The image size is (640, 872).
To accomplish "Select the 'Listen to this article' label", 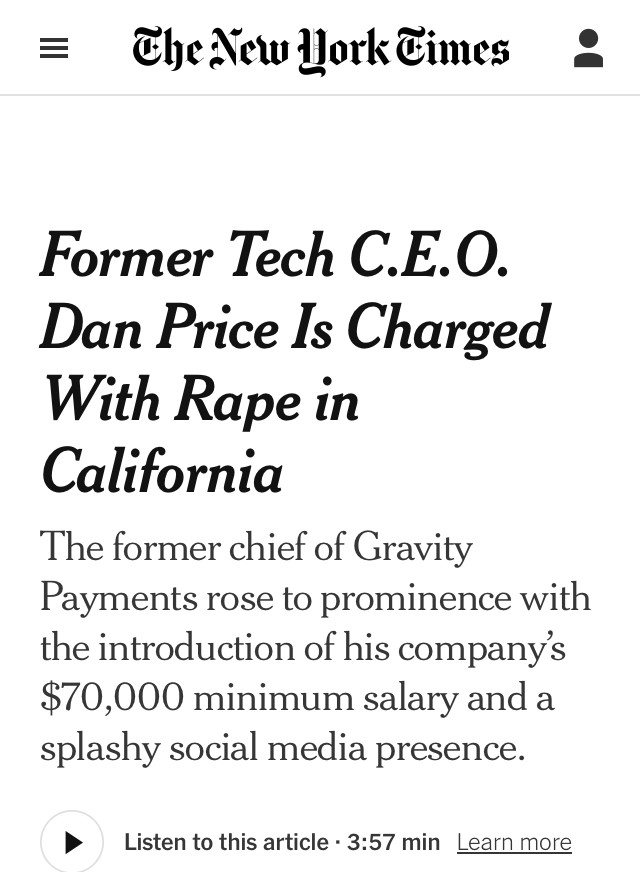I will [226, 842].
